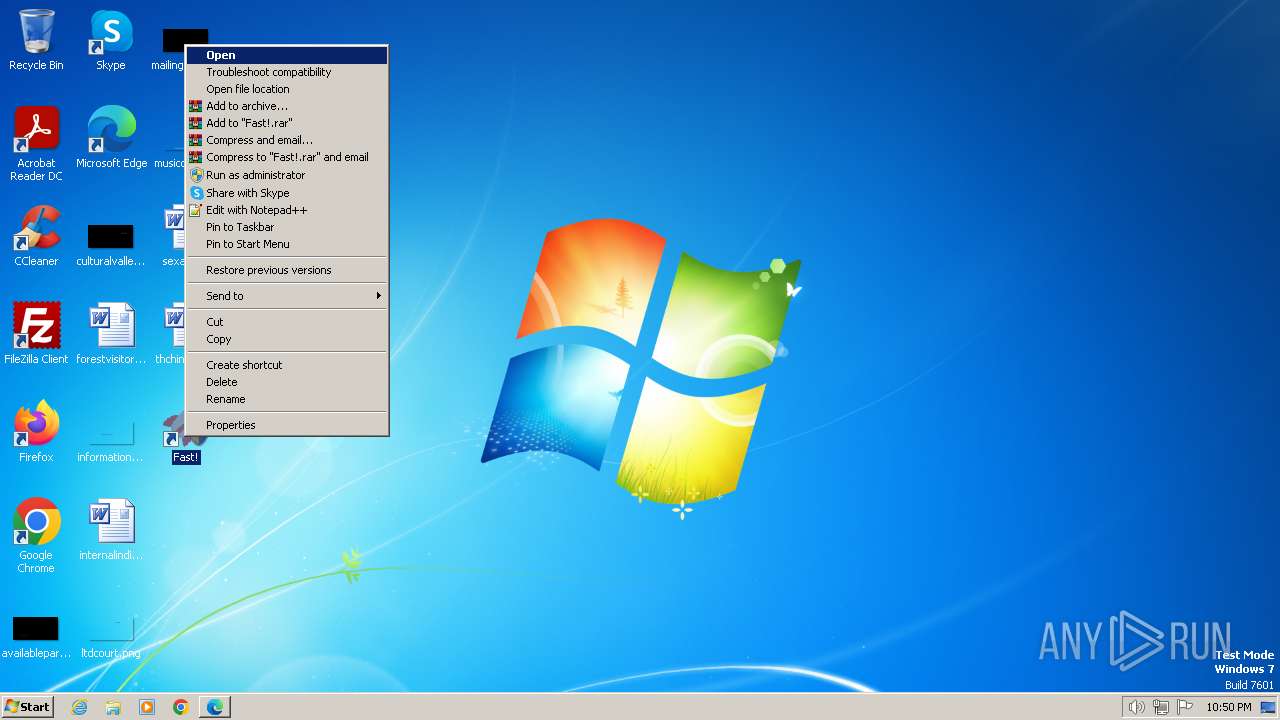This screenshot has height=720, width=1280.
Task: Open Windows Explorer from the taskbar
Action: [113, 707]
